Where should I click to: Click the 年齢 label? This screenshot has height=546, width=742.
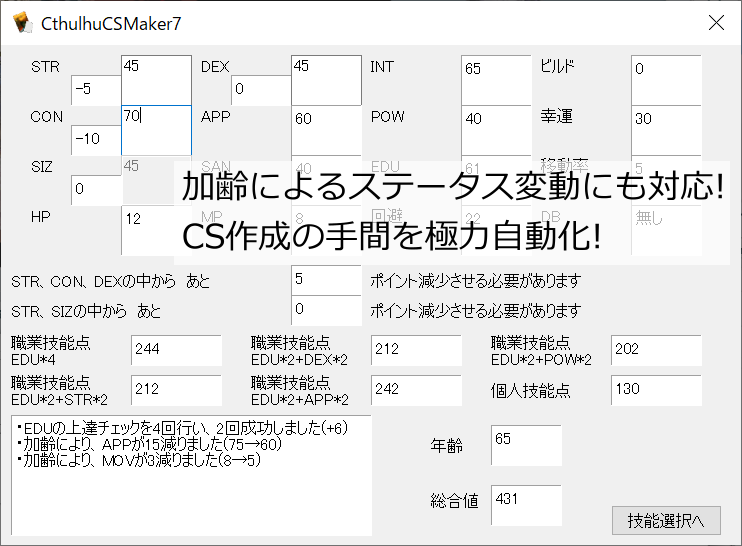coord(446,445)
